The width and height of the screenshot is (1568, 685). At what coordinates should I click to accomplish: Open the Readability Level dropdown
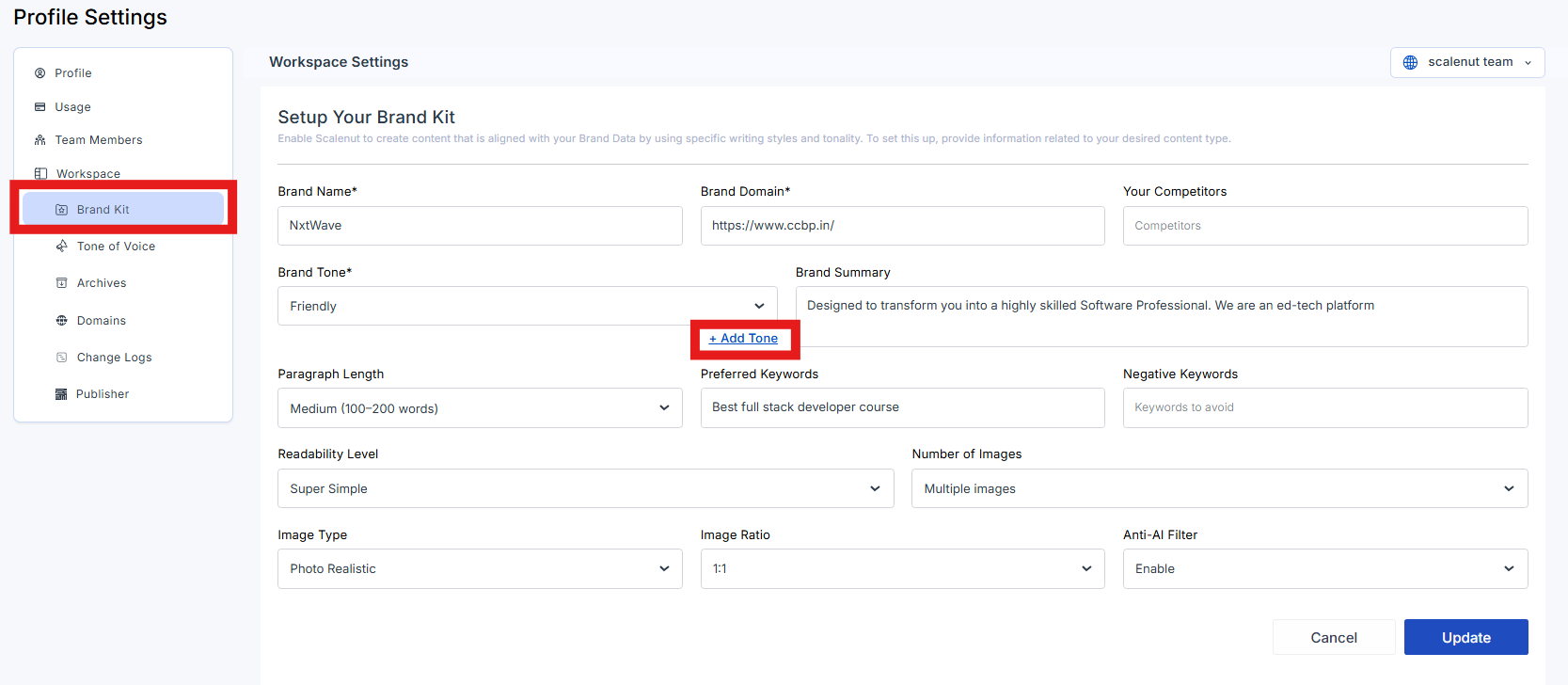click(x=585, y=488)
